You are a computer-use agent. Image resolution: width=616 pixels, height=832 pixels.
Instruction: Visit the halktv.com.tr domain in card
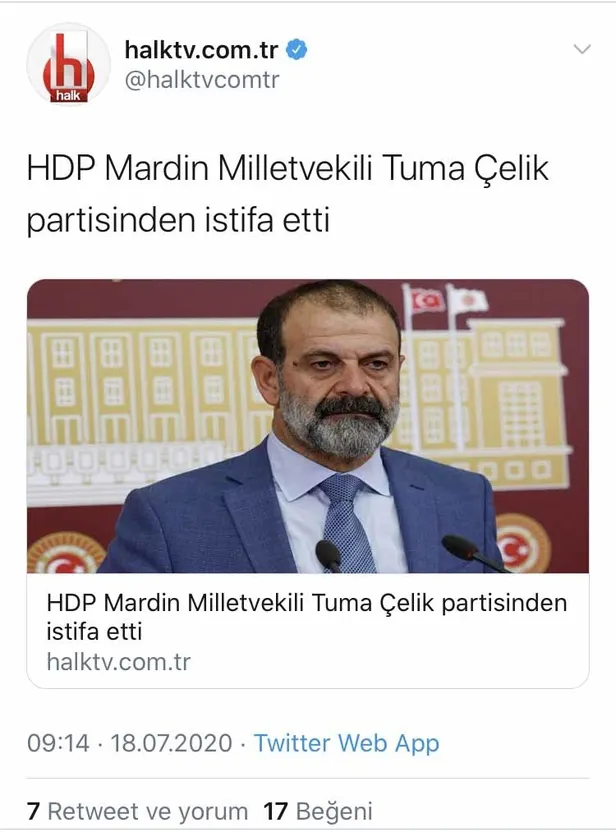tap(118, 662)
